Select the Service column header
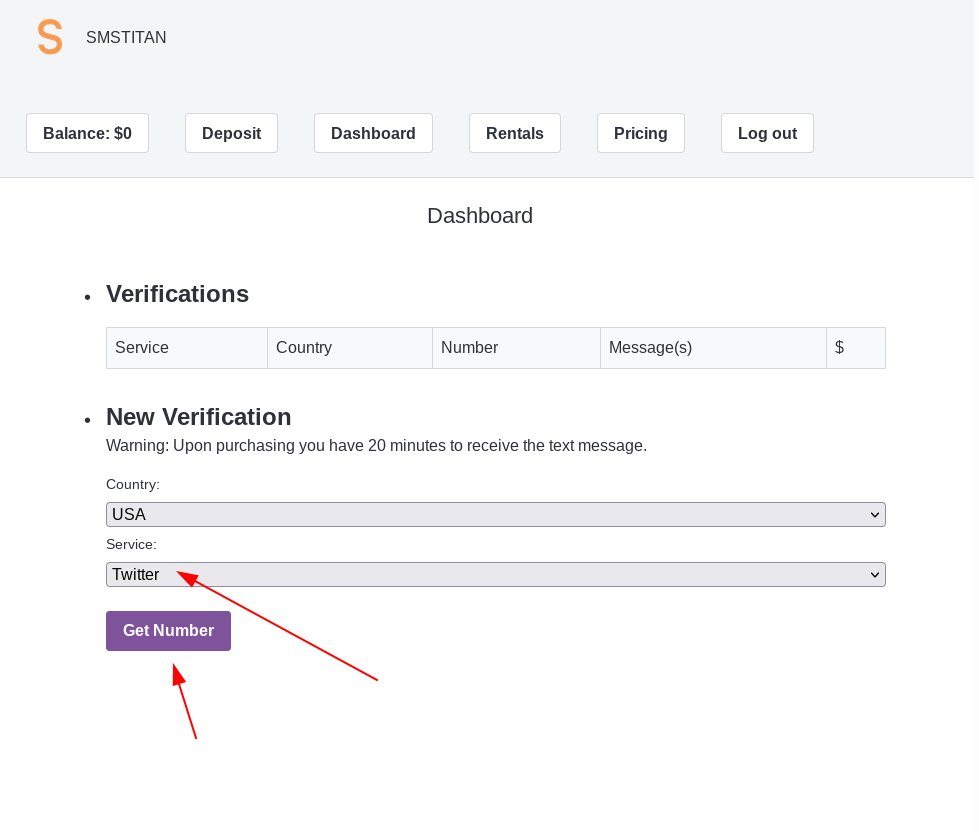The height and width of the screenshot is (832, 979). pyautogui.click(x=187, y=348)
